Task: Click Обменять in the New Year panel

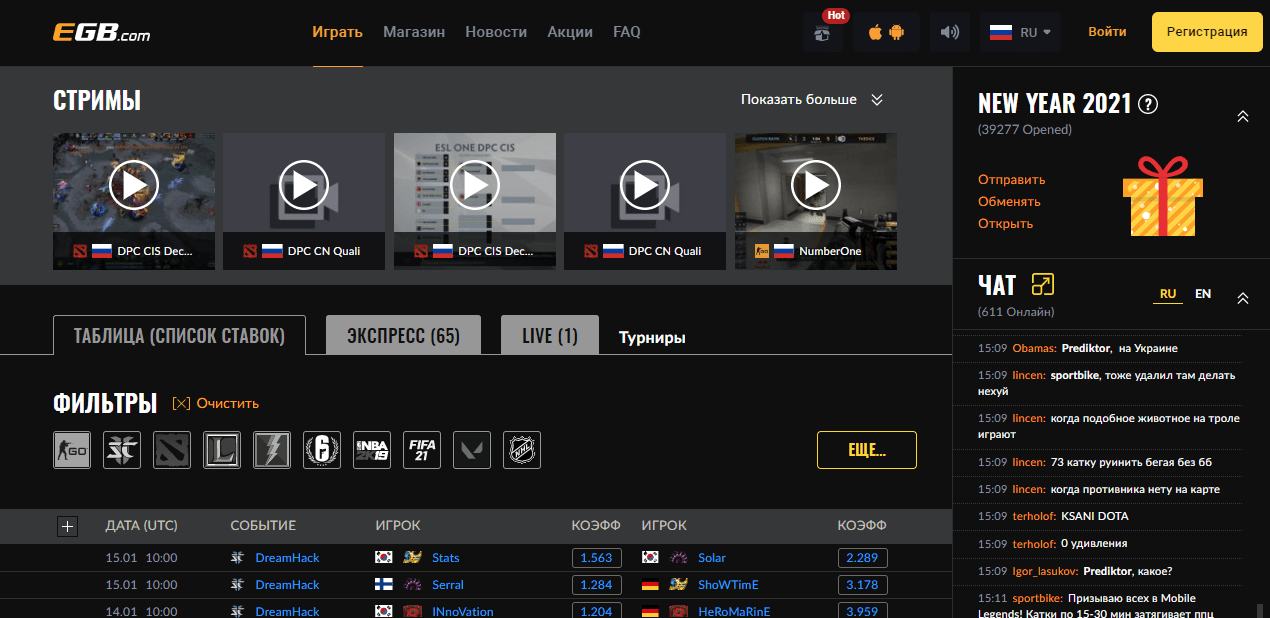Action: click(1009, 202)
